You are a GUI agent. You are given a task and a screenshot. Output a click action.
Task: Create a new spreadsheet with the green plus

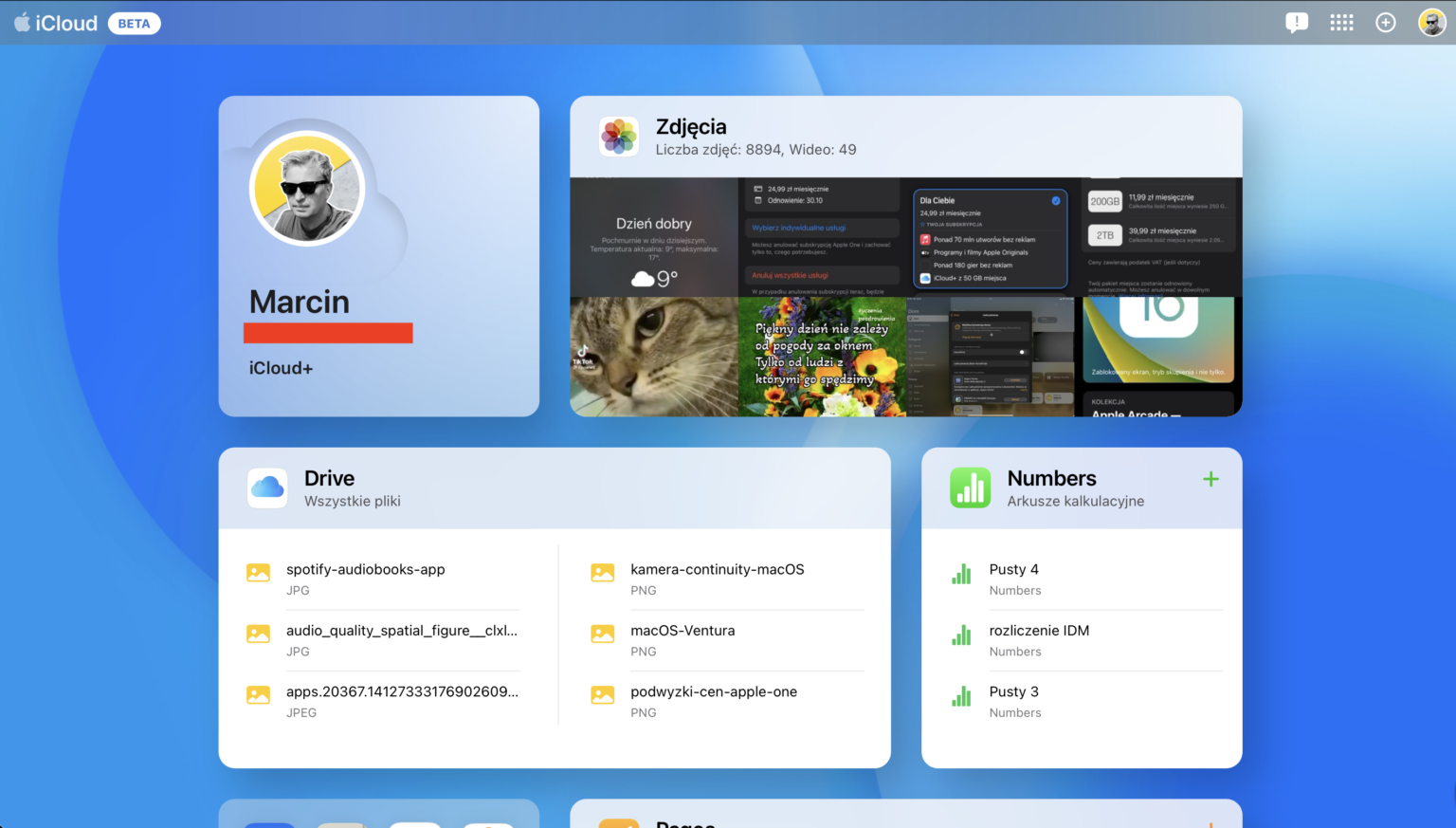pos(1210,479)
